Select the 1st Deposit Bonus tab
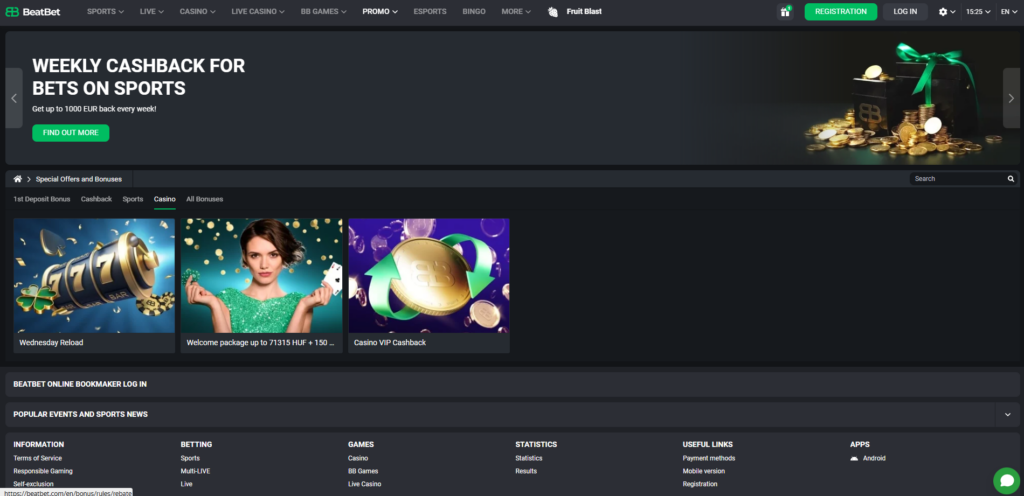1024x496 pixels. click(x=42, y=199)
